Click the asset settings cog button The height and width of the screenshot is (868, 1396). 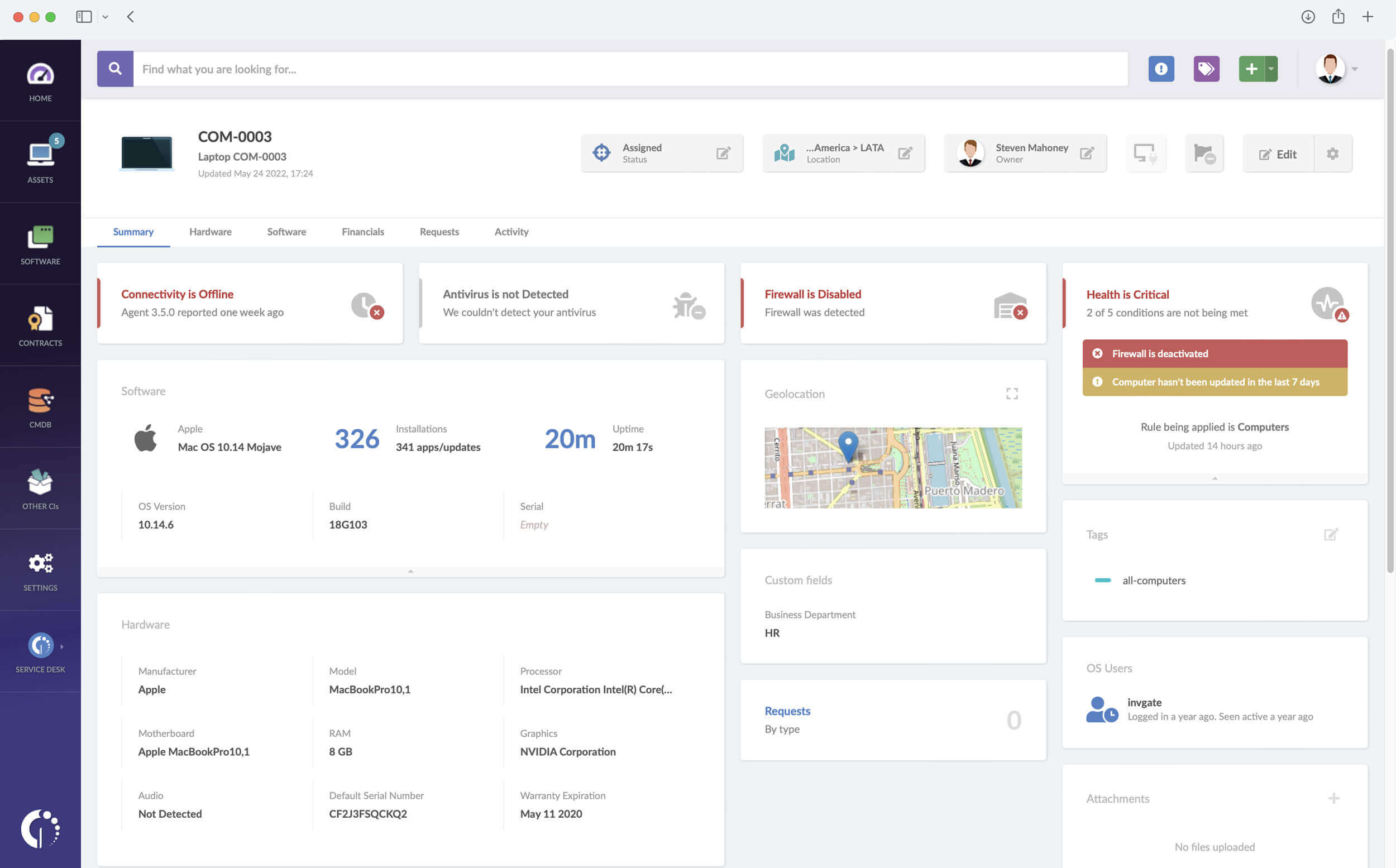click(x=1332, y=153)
